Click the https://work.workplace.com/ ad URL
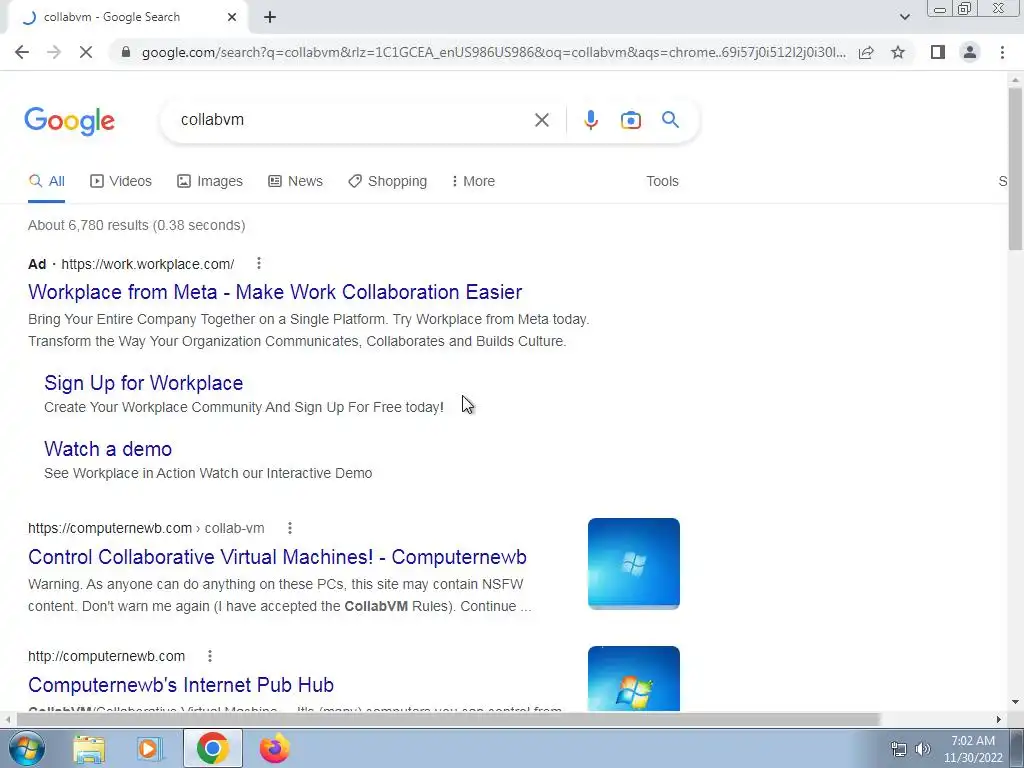This screenshot has width=1024, height=768. [x=148, y=264]
